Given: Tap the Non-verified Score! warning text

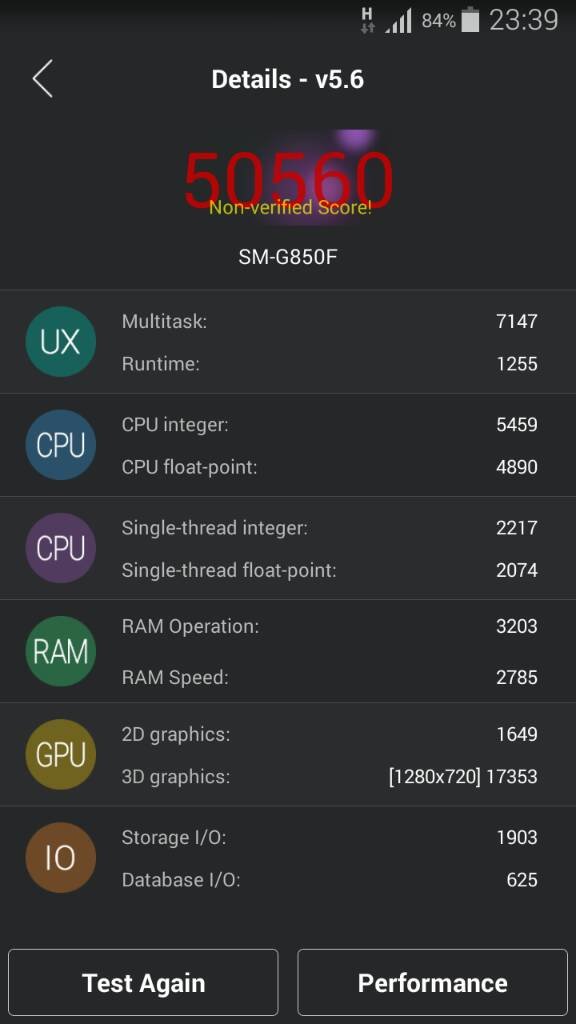Looking at the screenshot, I should click(x=291, y=208).
